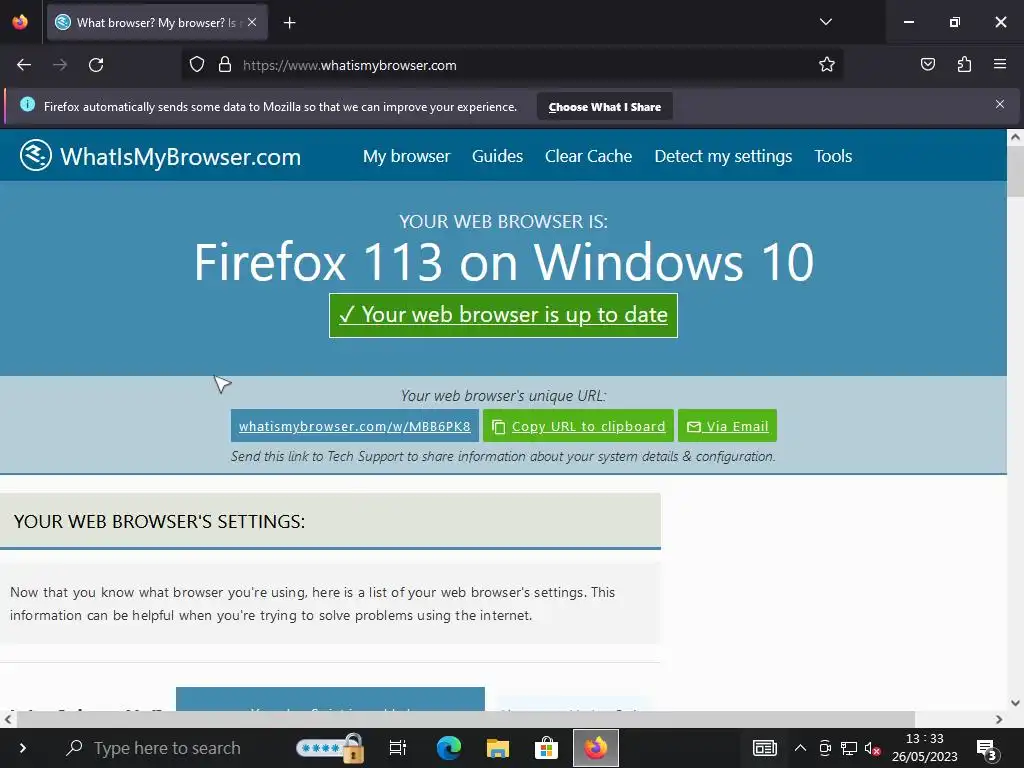Open Task View on the taskbar
This screenshot has width=1024, height=768.
(x=397, y=748)
